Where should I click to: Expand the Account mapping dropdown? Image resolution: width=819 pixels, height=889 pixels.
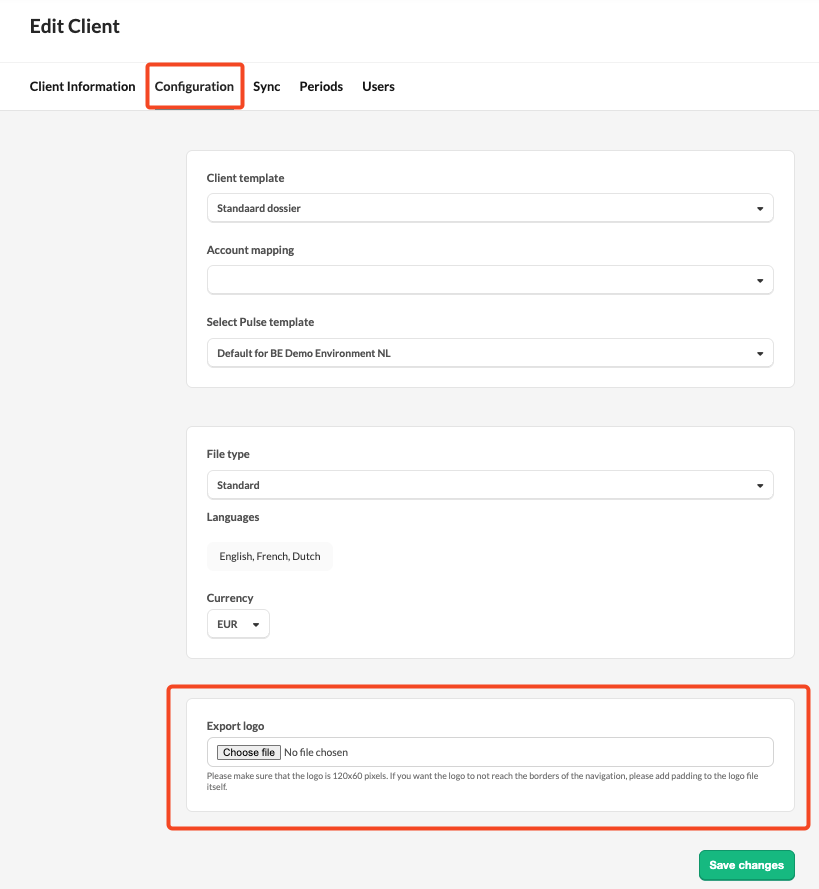[x=490, y=280]
